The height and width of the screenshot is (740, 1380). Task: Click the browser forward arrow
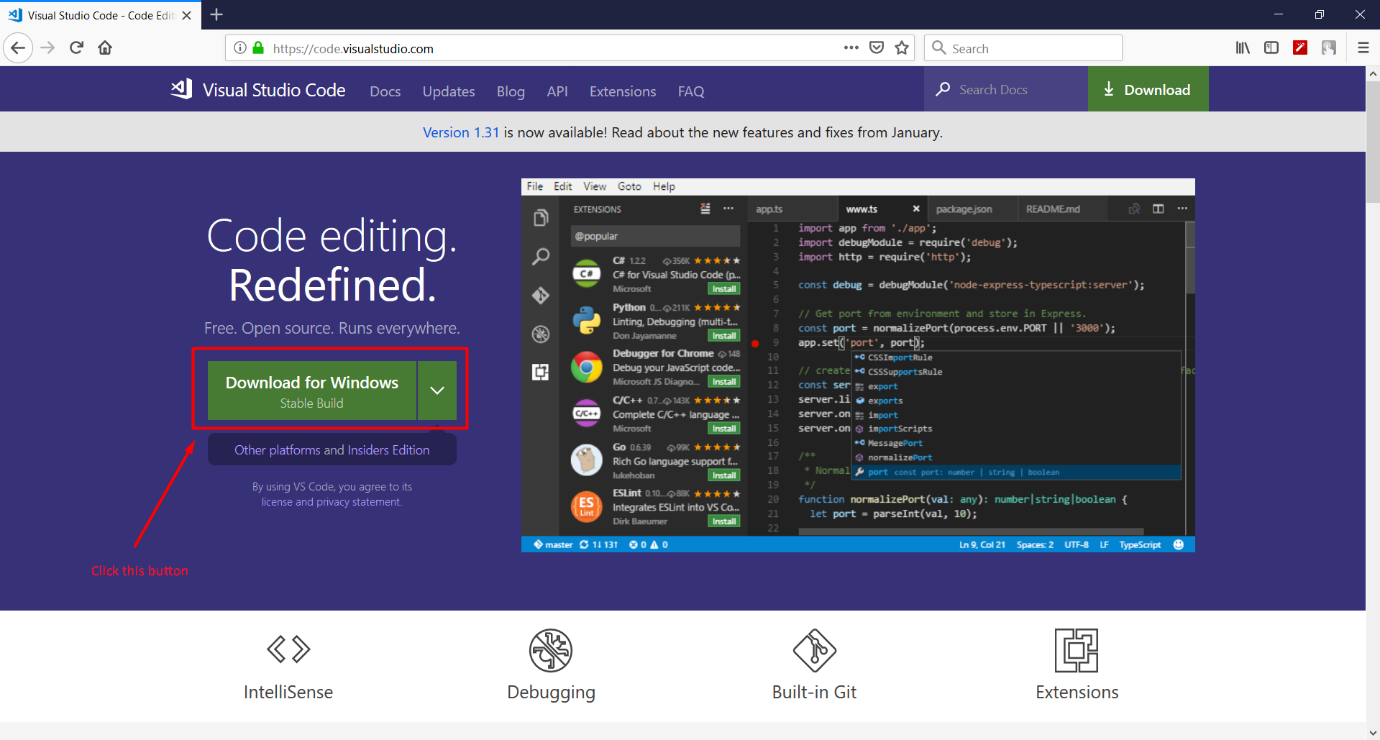47,48
